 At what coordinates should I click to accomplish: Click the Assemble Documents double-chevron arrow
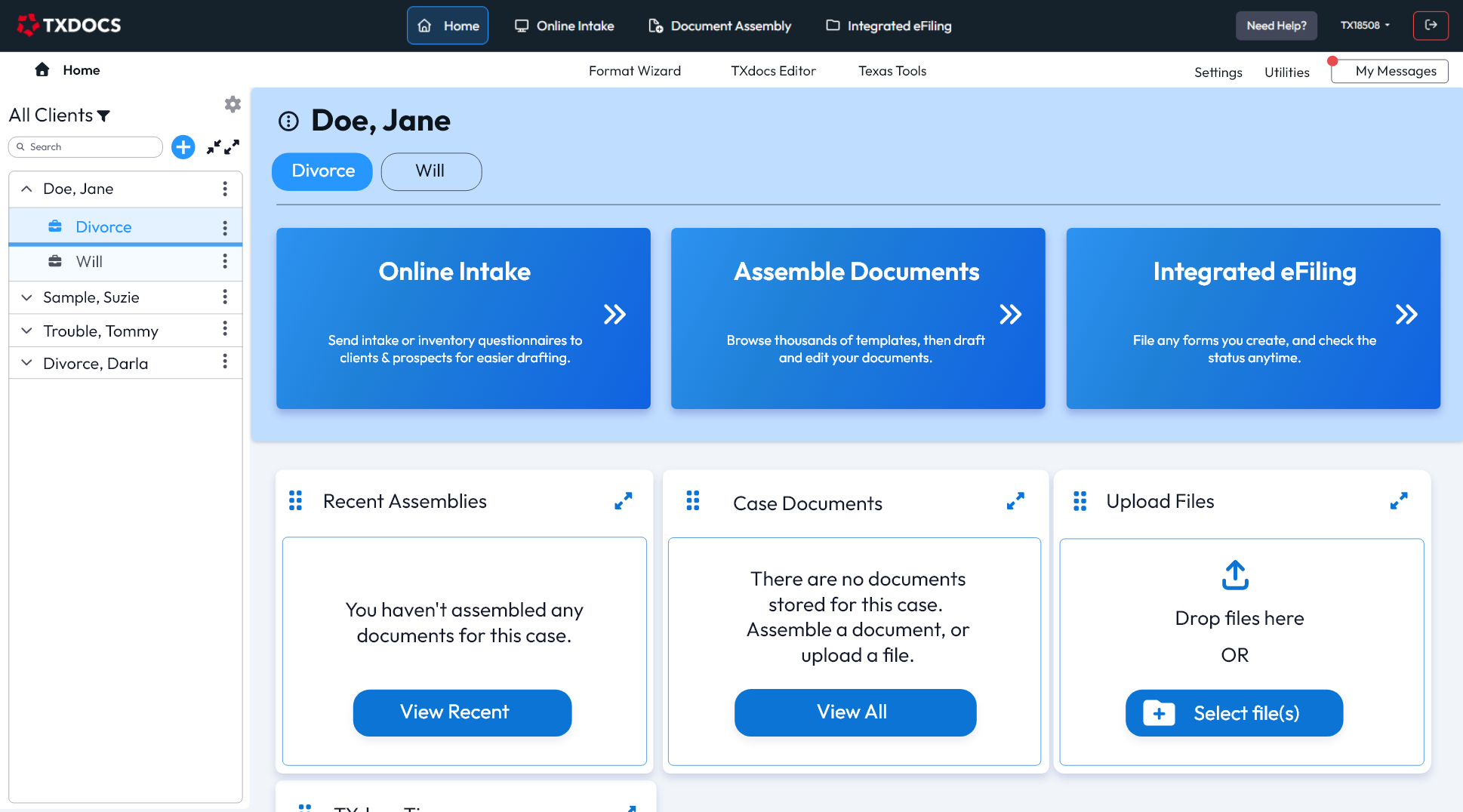(x=1010, y=314)
